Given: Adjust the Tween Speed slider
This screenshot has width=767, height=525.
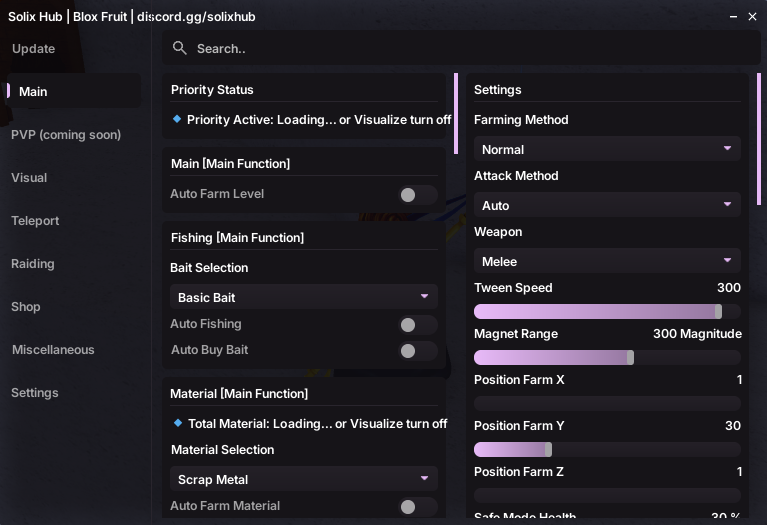Looking at the screenshot, I should (x=607, y=311).
